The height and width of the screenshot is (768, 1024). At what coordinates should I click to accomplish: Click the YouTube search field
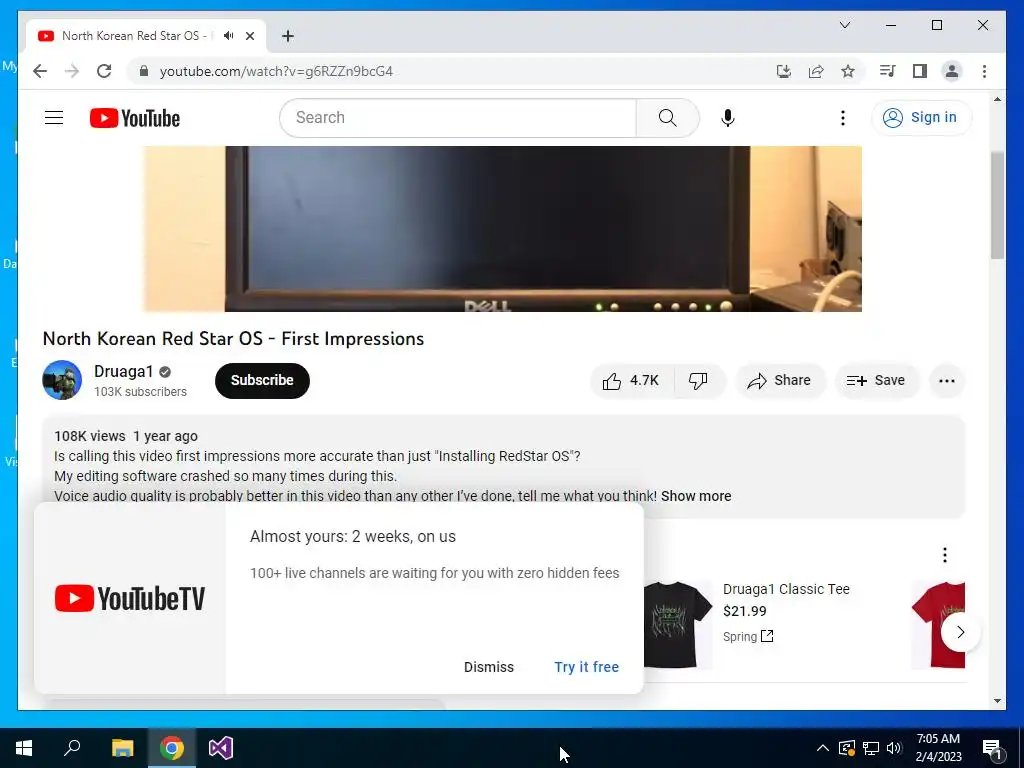pos(458,118)
